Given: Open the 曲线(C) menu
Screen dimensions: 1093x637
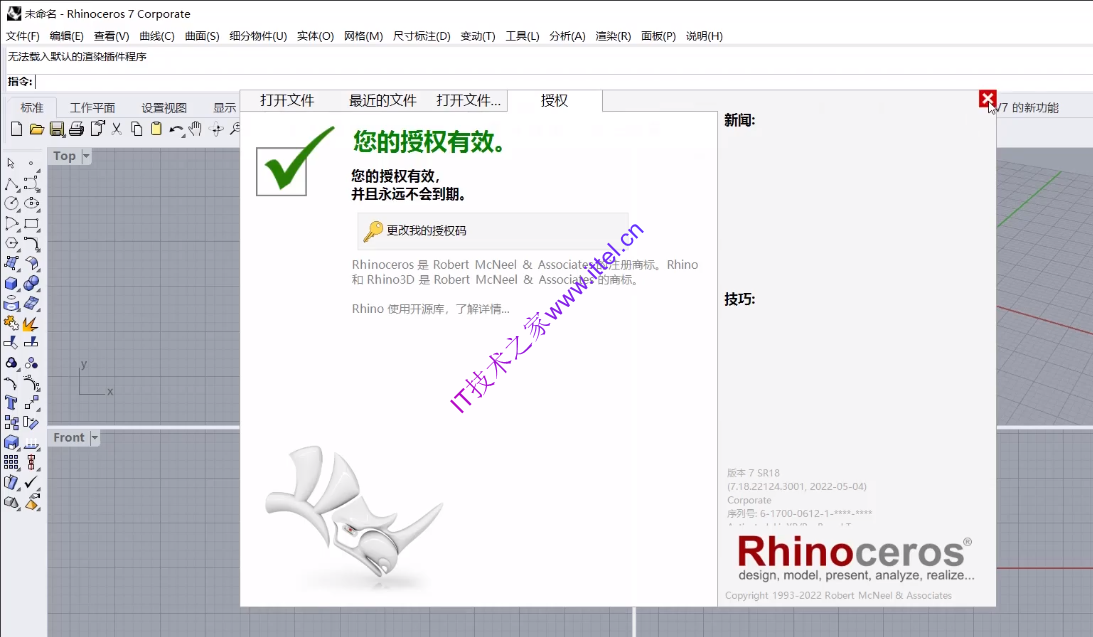Looking at the screenshot, I should tap(157, 36).
